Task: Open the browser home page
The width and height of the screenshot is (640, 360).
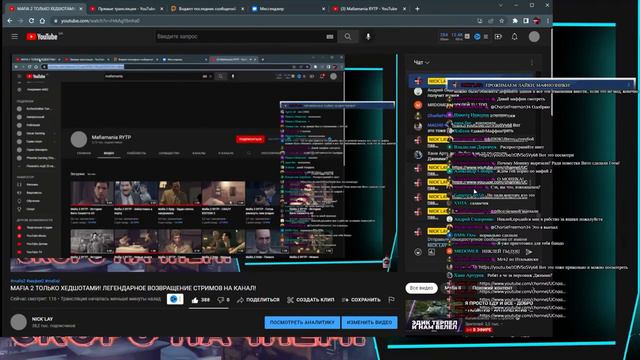Action: click(x=42, y=21)
